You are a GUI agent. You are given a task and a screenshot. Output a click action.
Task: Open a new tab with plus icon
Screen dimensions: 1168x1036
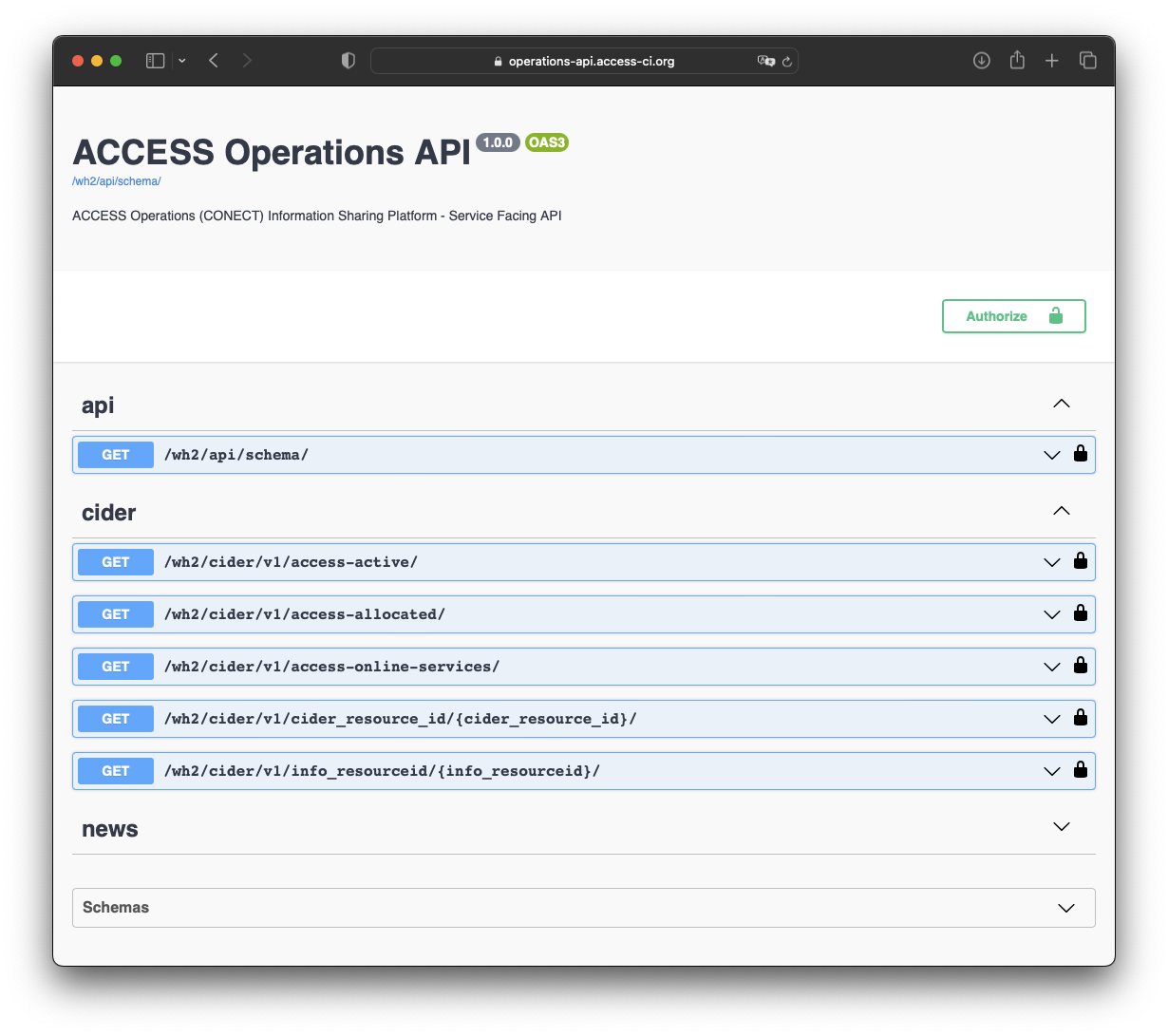coord(1052,61)
